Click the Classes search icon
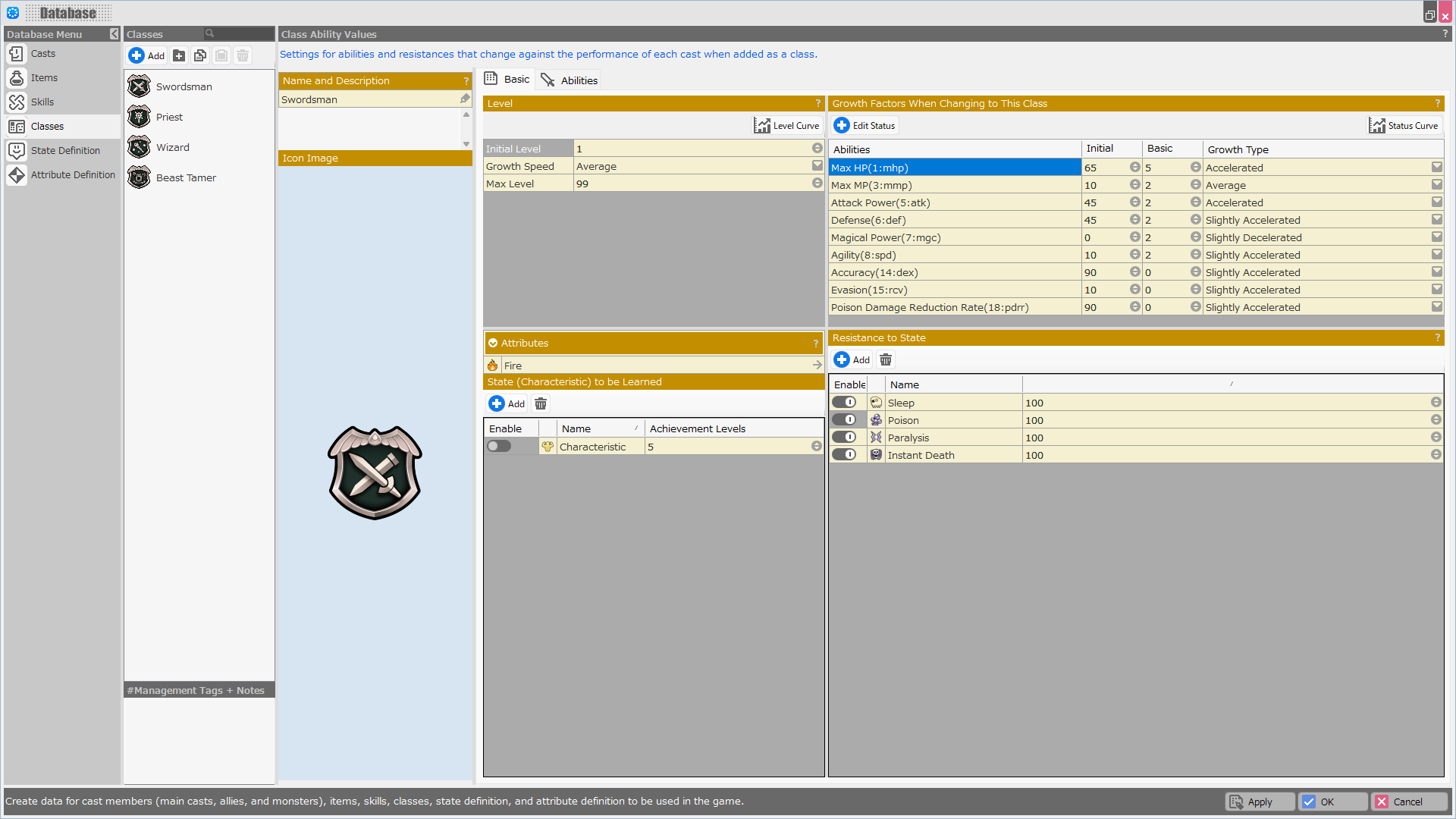Image resolution: width=1456 pixels, height=819 pixels. coord(210,33)
